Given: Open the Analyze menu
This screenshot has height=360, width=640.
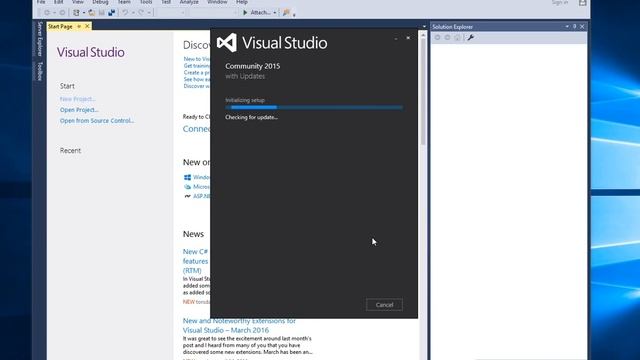Looking at the screenshot, I should (x=189, y=2).
